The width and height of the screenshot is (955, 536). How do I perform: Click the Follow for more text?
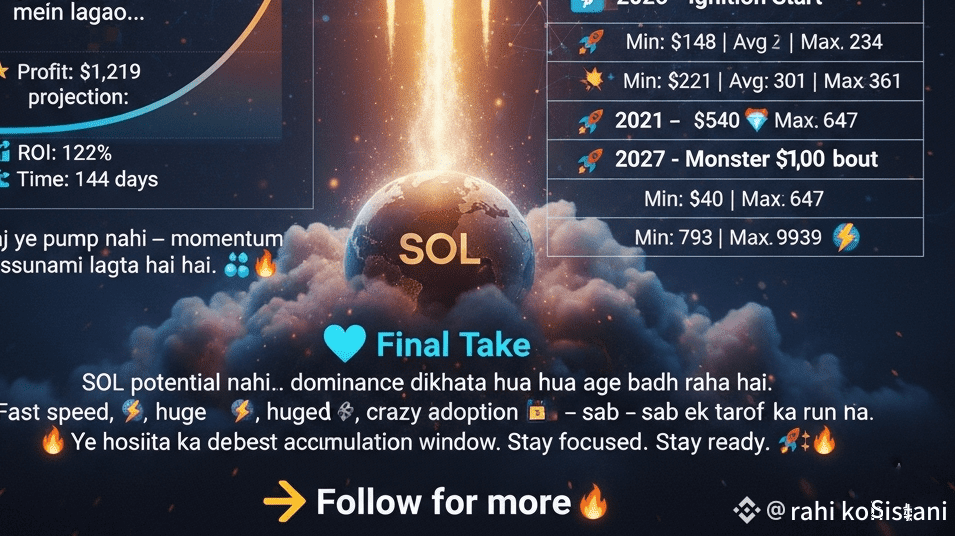[x=443, y=502]
